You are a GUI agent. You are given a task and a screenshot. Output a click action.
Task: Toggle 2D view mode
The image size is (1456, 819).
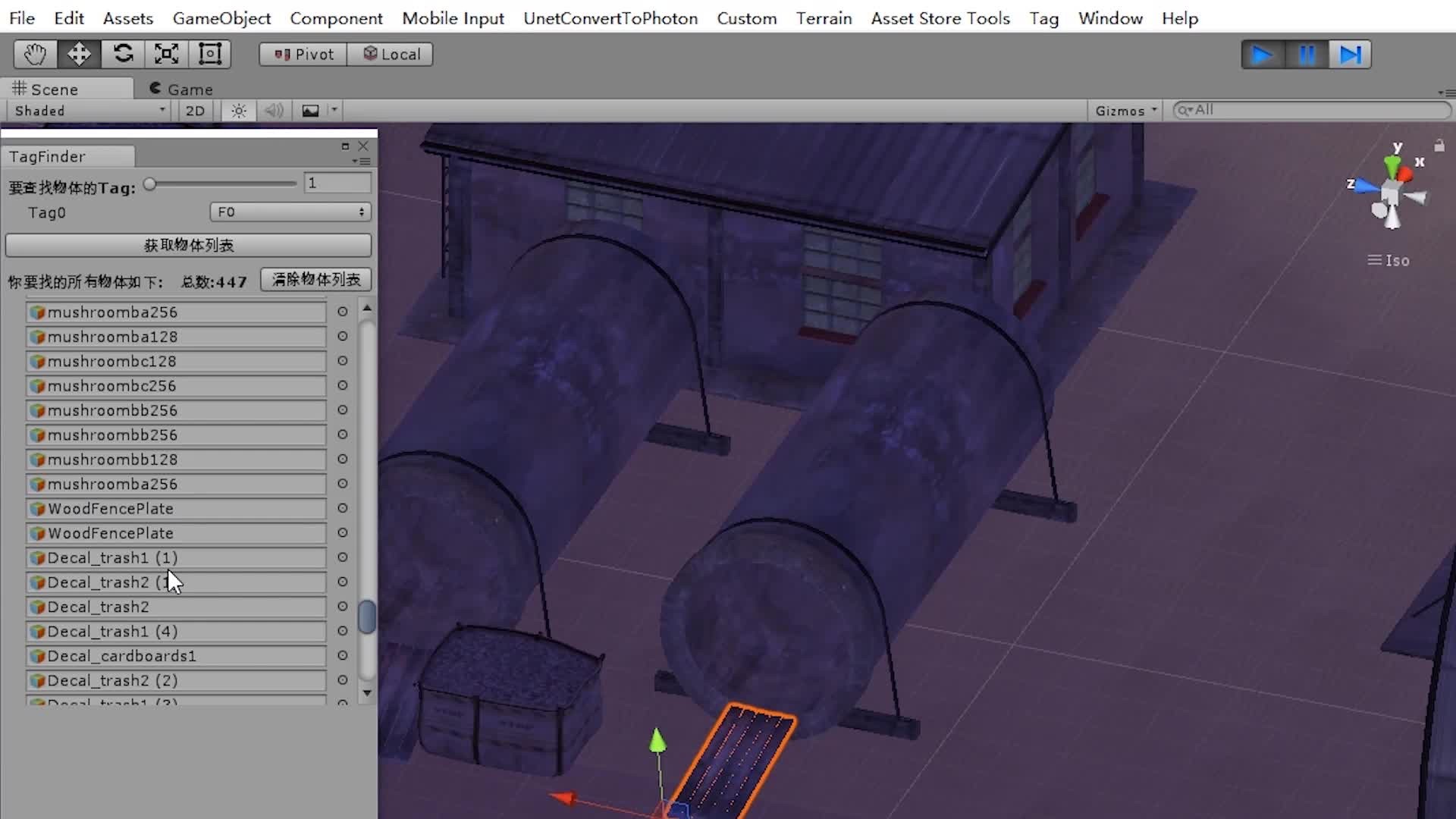[195, 111]
